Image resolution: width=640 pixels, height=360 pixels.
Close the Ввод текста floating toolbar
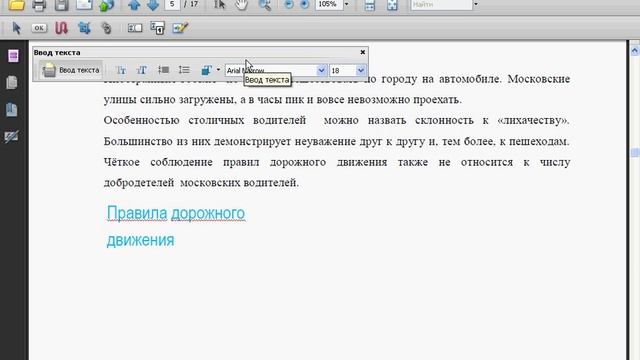362,52
